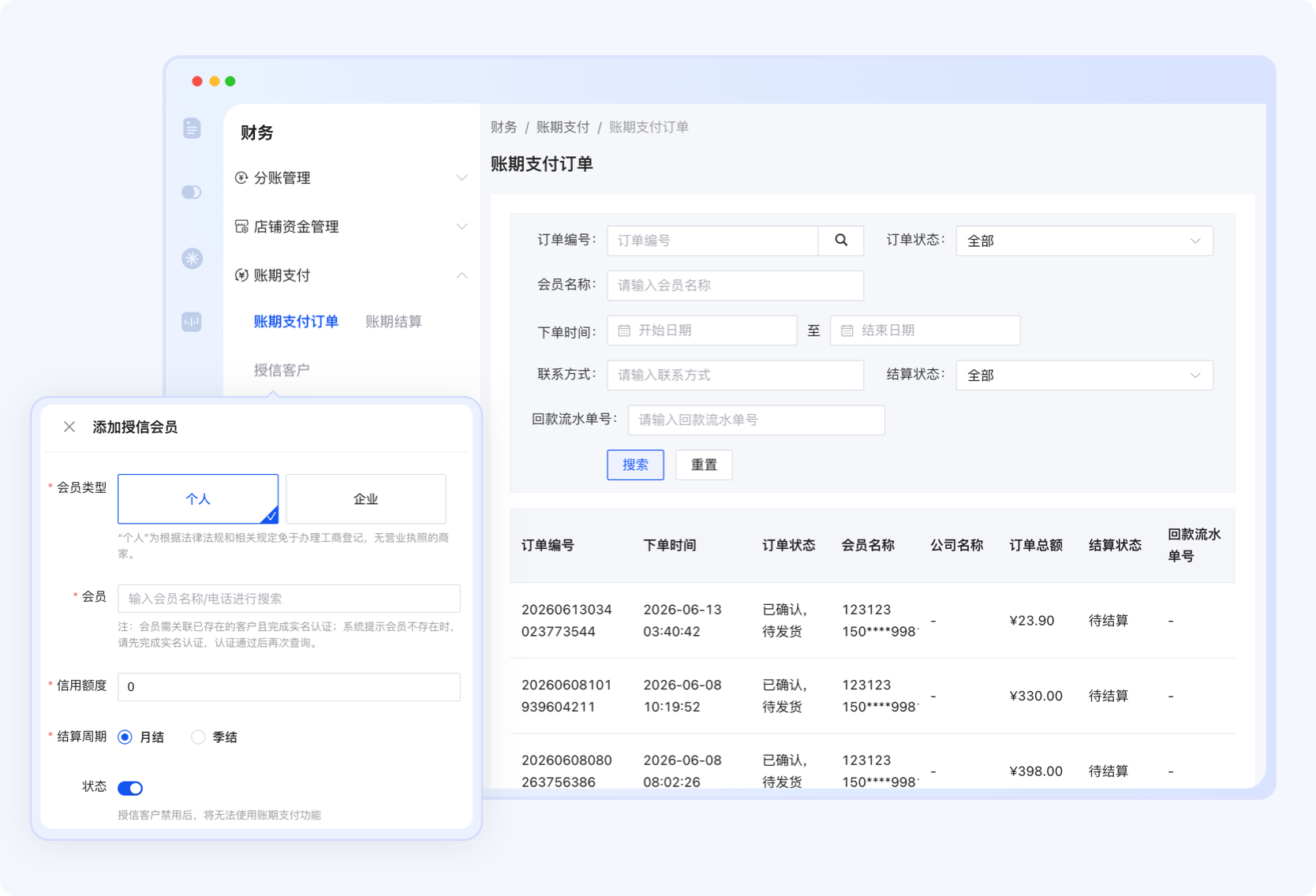The image size is (1316, 896).
Task: Click the 重置 button
Action: [704, 465]
